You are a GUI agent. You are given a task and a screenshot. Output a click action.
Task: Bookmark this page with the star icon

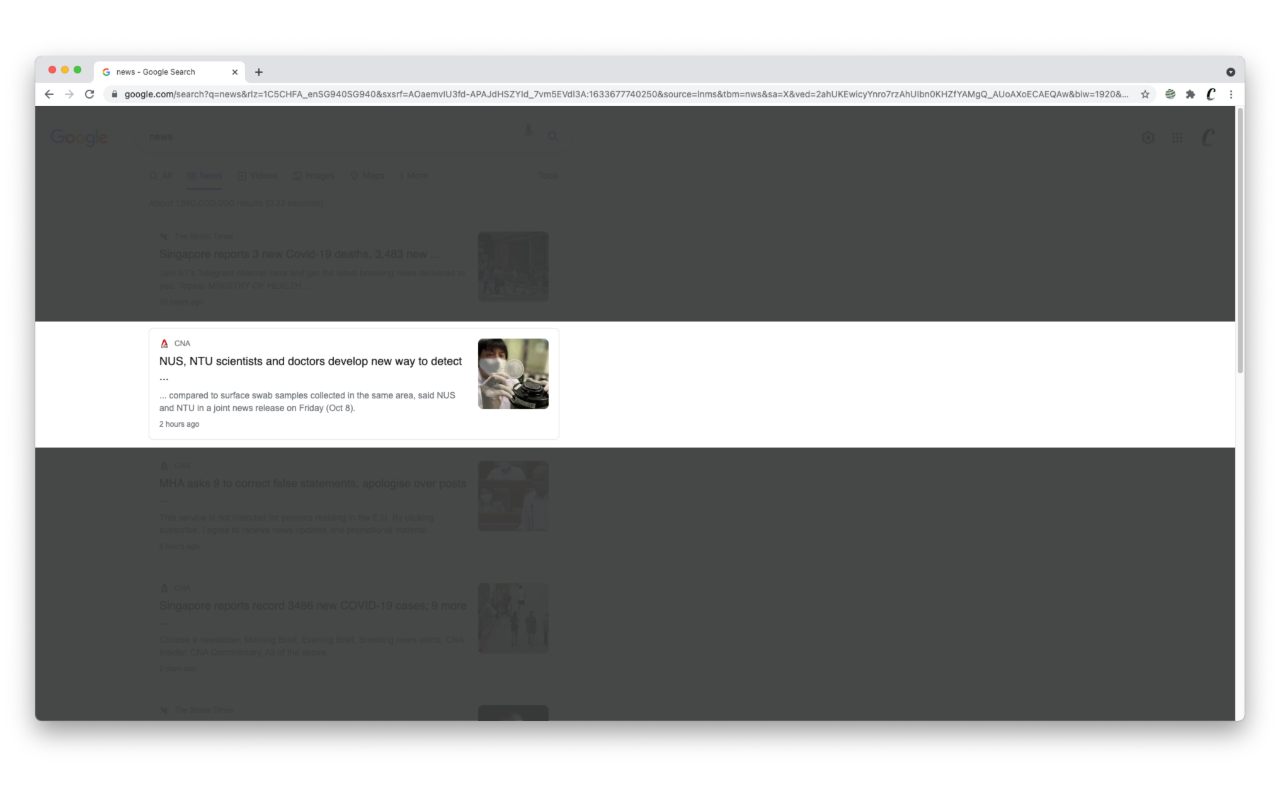[1145, 94]
